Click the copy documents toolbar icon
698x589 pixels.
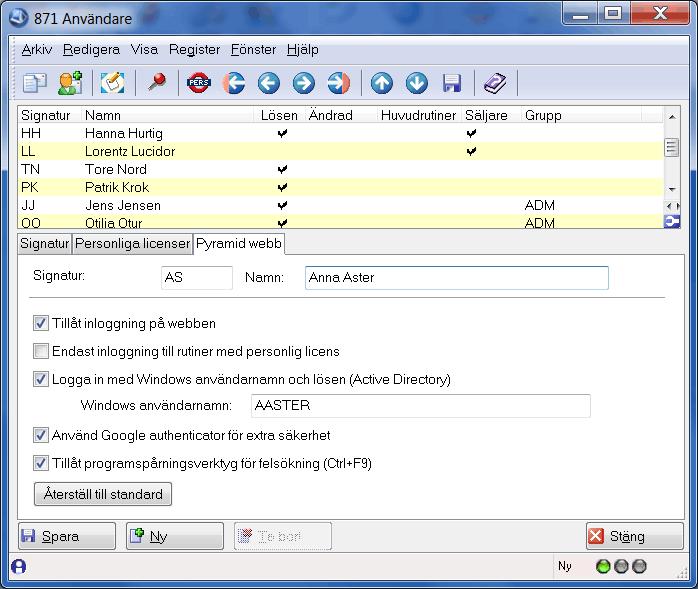(34, 83)
